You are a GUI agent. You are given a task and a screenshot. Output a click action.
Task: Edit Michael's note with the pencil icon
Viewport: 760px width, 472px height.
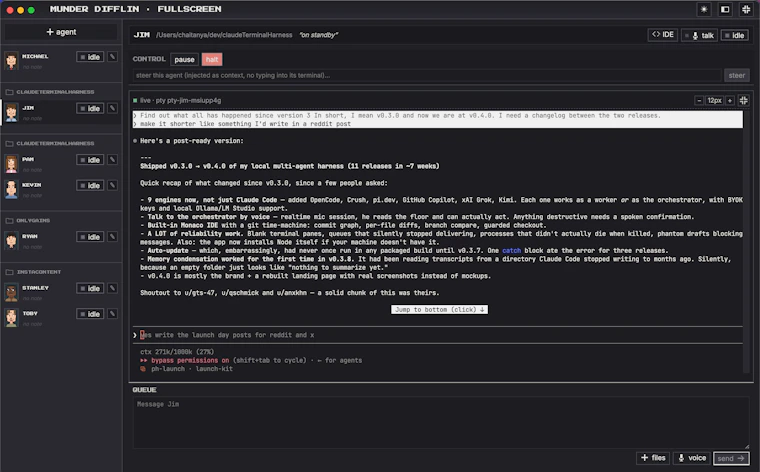[112, 57]
